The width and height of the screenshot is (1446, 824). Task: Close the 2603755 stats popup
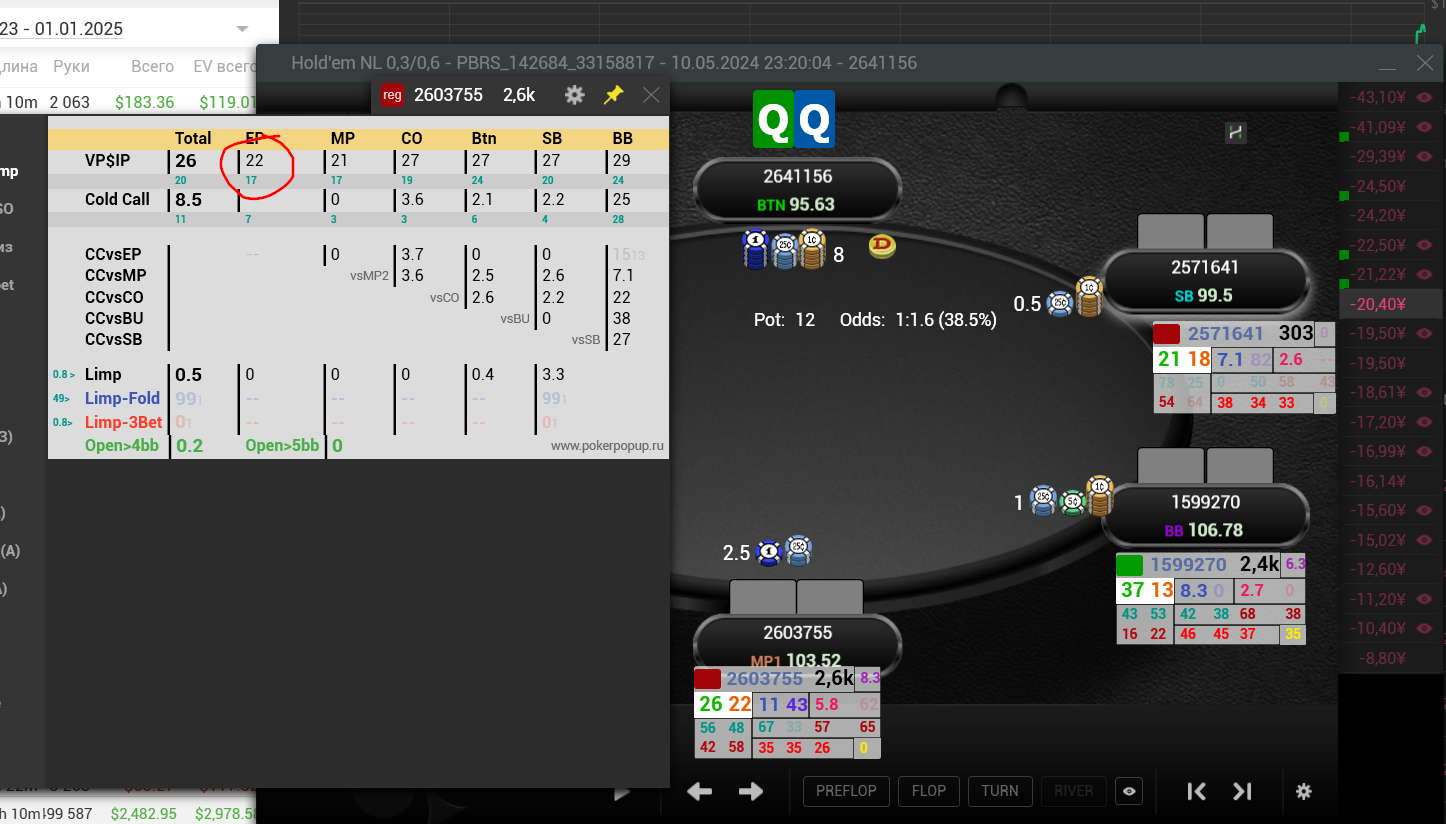(x=651, y=95)
